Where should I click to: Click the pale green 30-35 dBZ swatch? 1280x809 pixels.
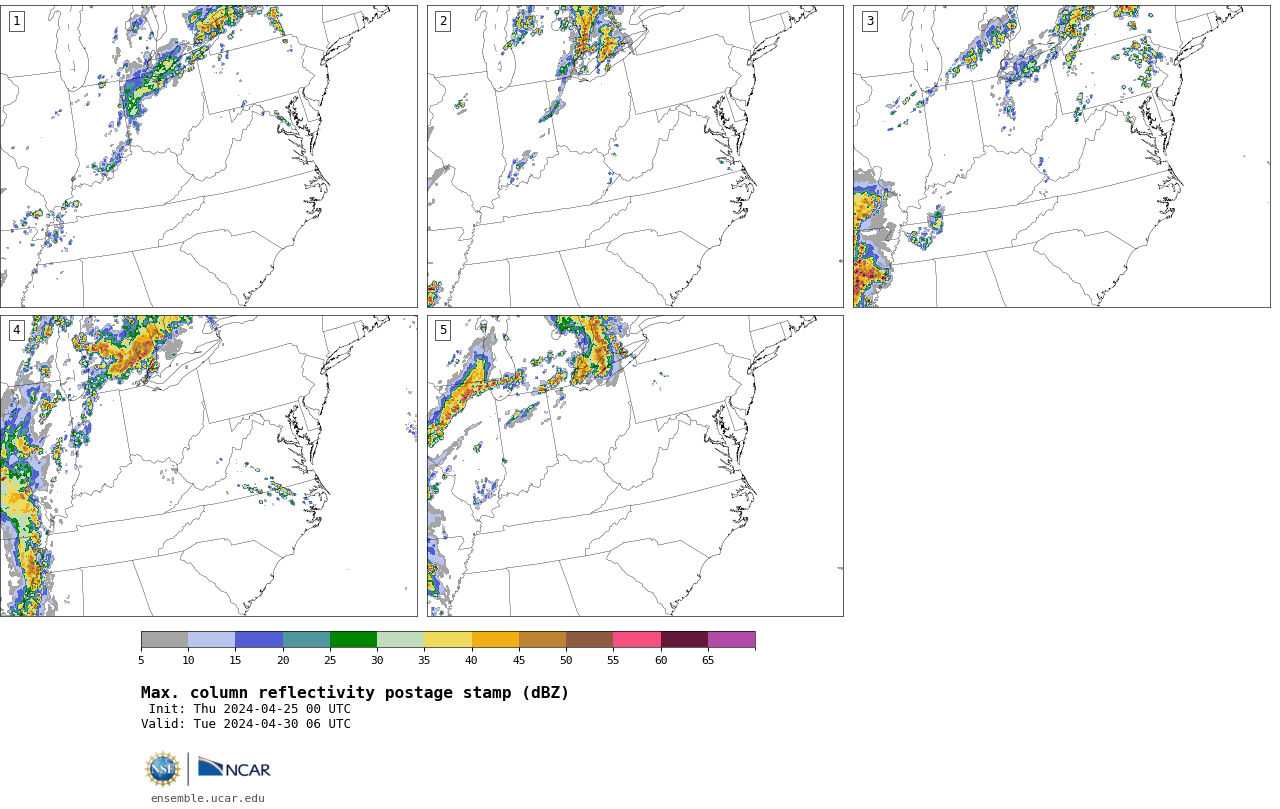click(400, 640)
